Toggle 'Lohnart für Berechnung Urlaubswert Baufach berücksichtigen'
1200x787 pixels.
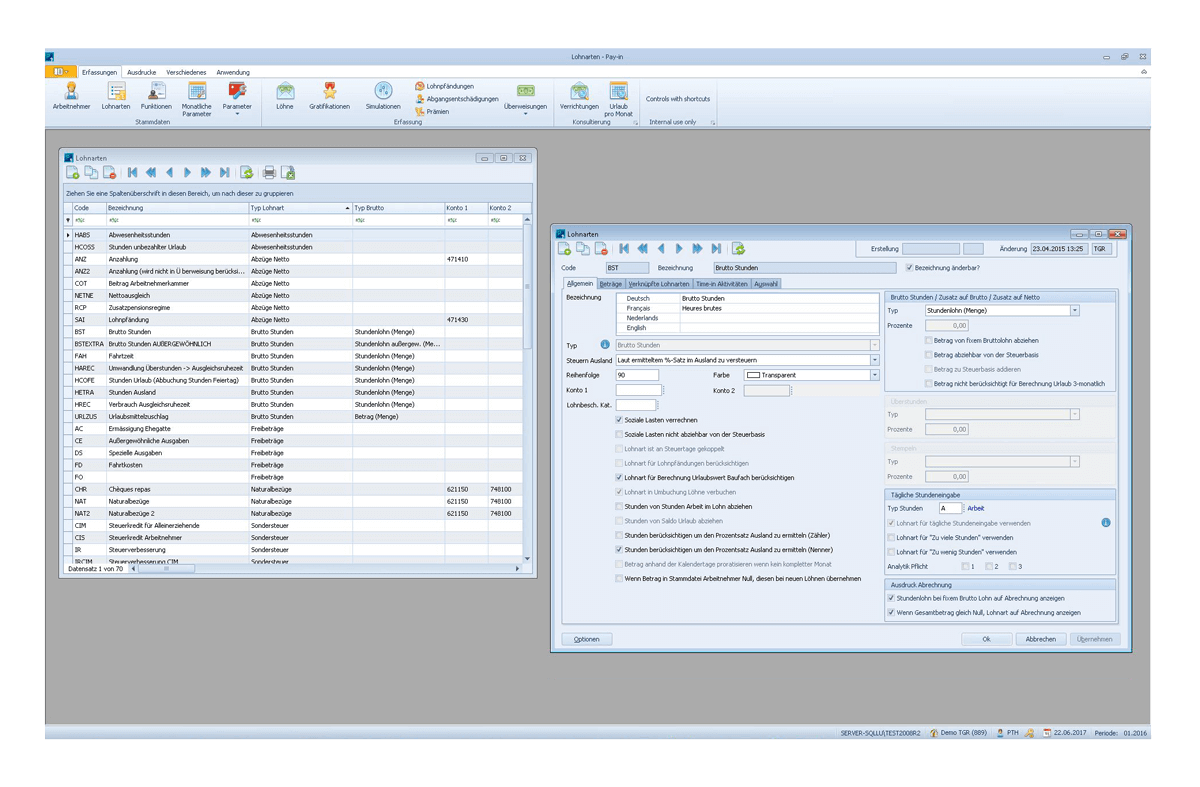point(619,478)
